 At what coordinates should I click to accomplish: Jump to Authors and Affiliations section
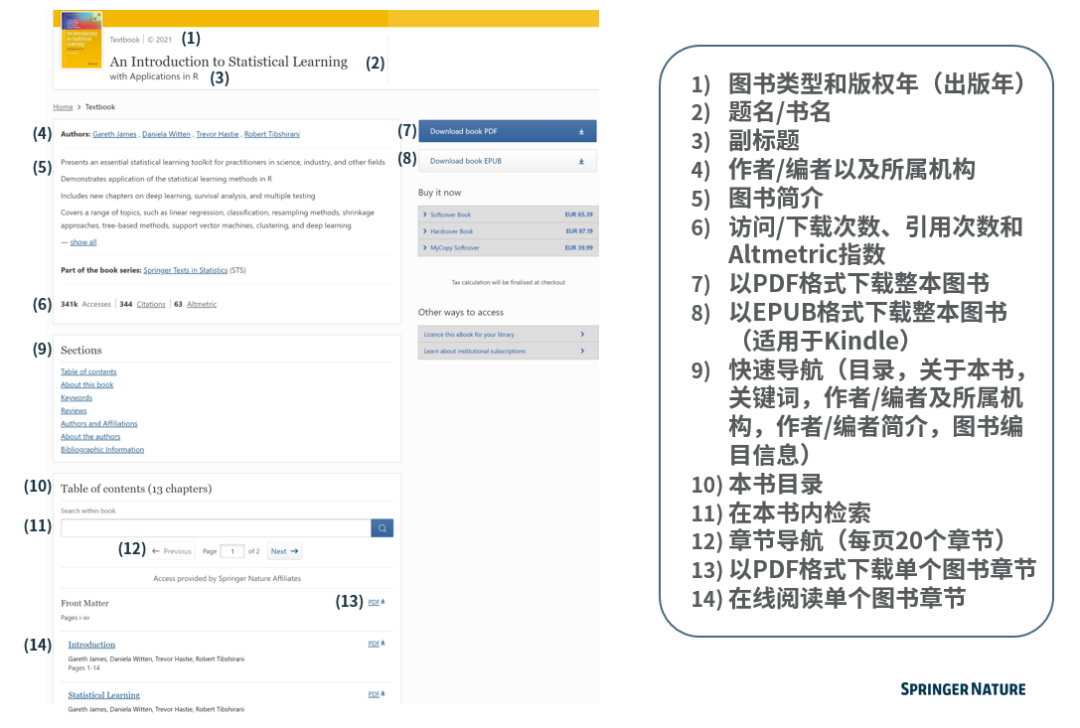point(99,424)
